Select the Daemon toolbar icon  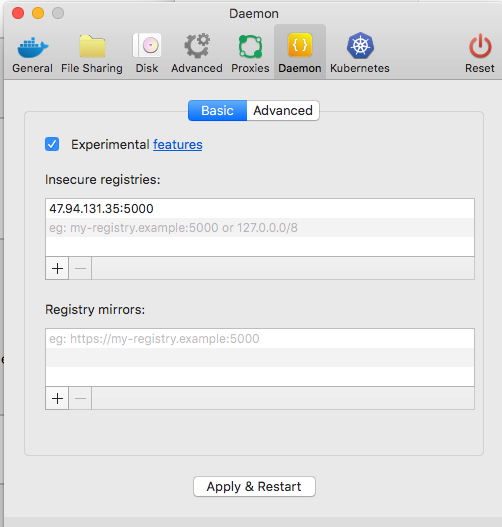click(x=300, y=45)
